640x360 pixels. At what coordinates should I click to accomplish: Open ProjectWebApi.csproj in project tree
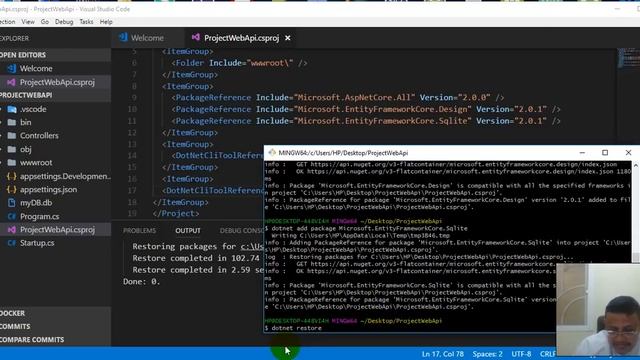coord(57,230)
